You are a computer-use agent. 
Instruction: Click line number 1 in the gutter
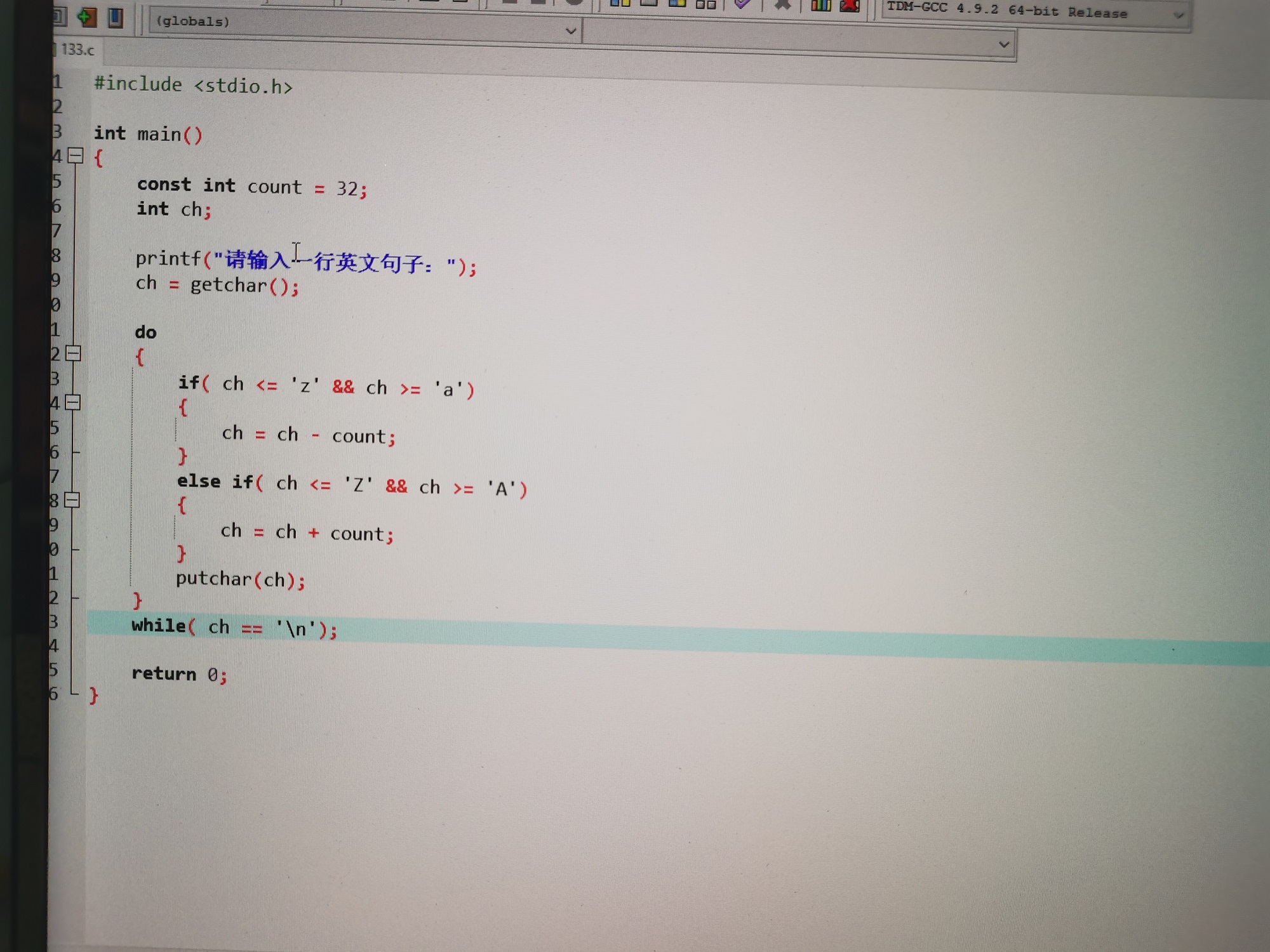[57, 81]
